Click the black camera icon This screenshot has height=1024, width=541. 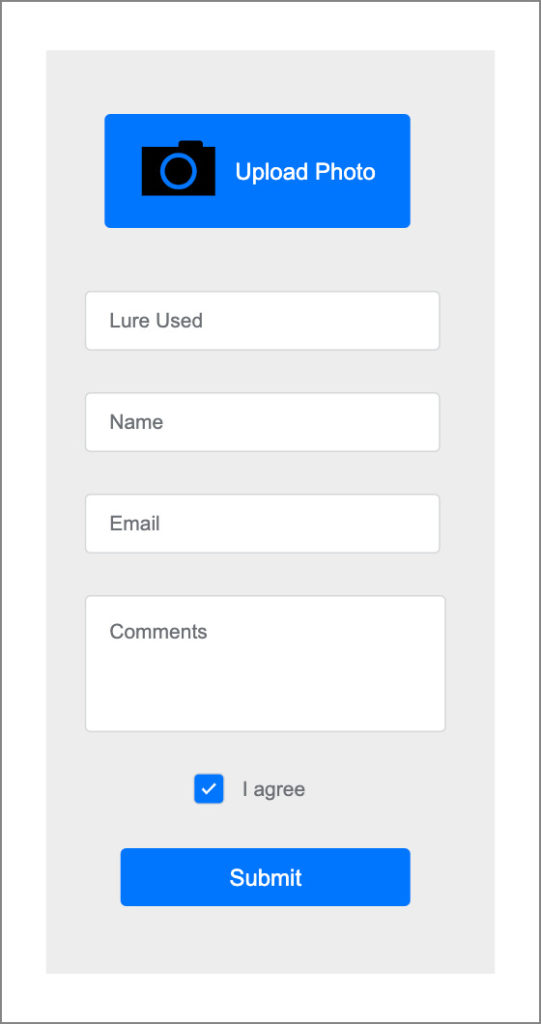178,168
